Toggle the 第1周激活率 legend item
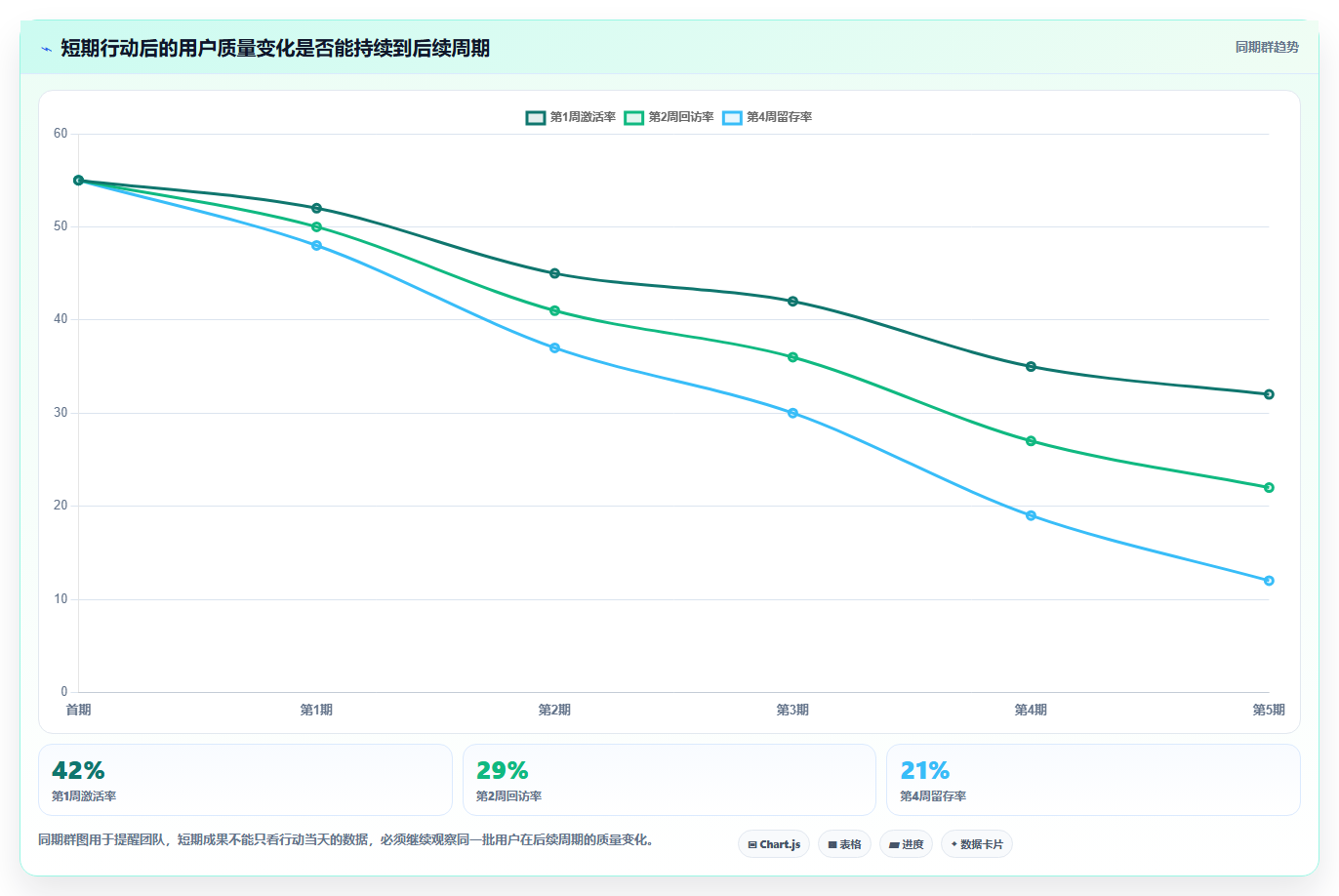 coord(571,117)
